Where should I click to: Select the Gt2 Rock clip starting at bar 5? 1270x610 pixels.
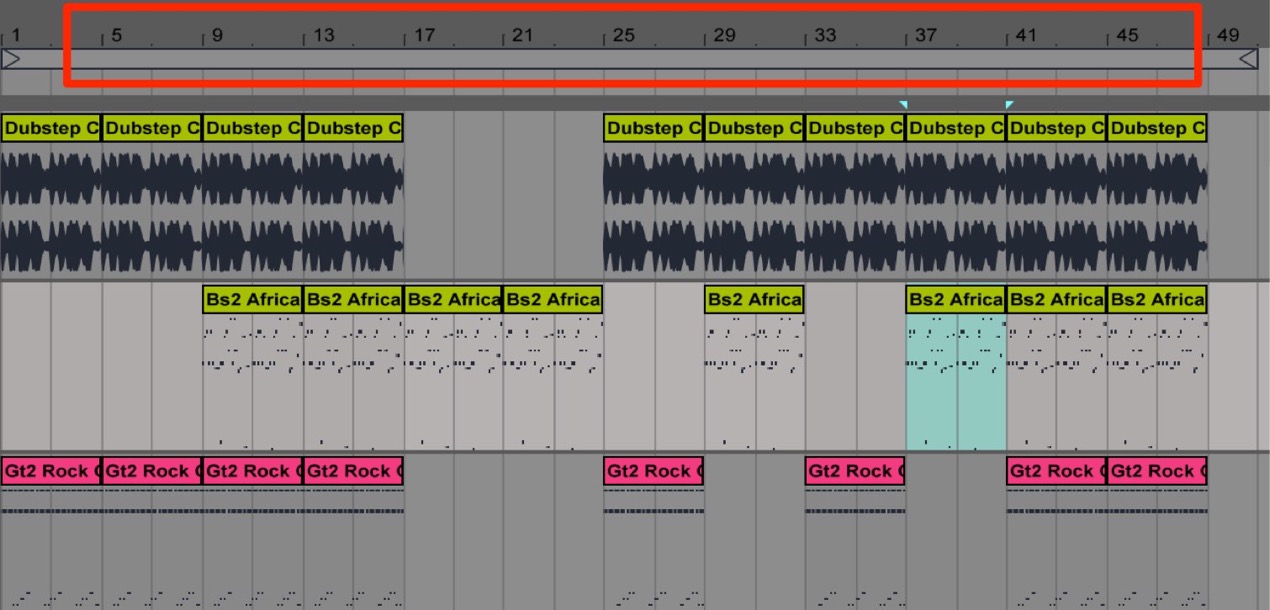[152, 471]
